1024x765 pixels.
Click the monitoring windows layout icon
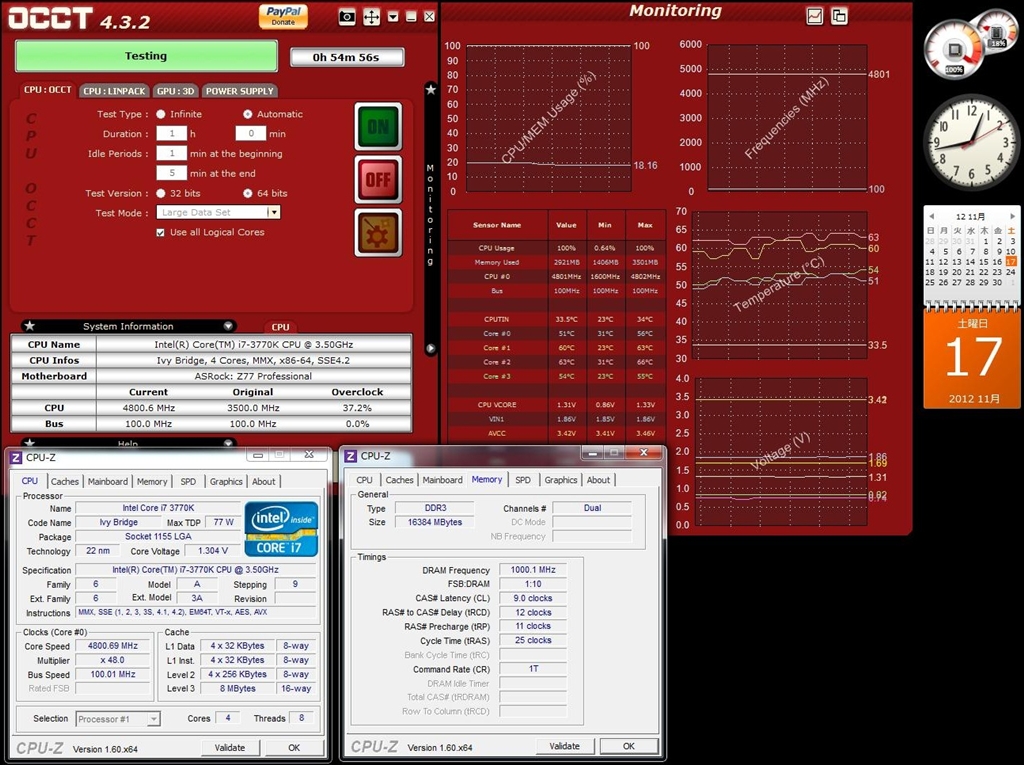click(839, 16)
